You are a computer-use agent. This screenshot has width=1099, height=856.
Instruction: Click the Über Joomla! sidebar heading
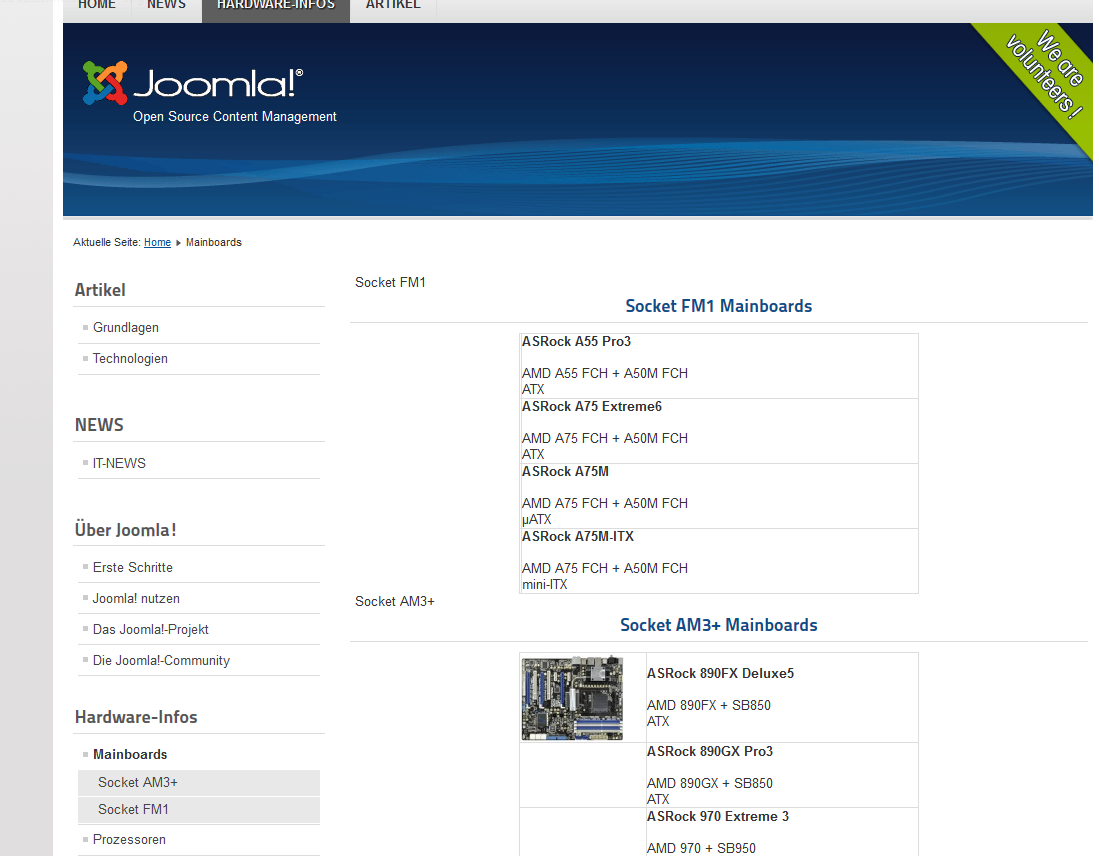(x=125, y=530)
